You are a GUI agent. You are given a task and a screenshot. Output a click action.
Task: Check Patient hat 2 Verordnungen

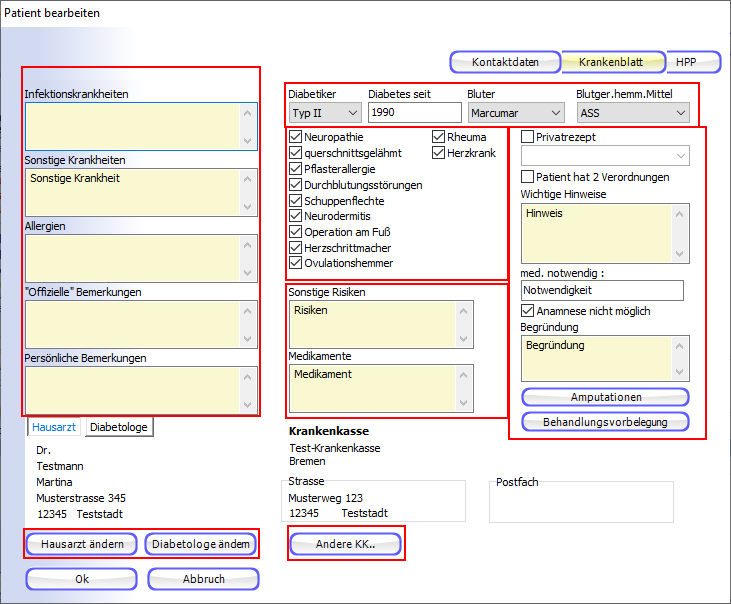click(x=528, y=177)
